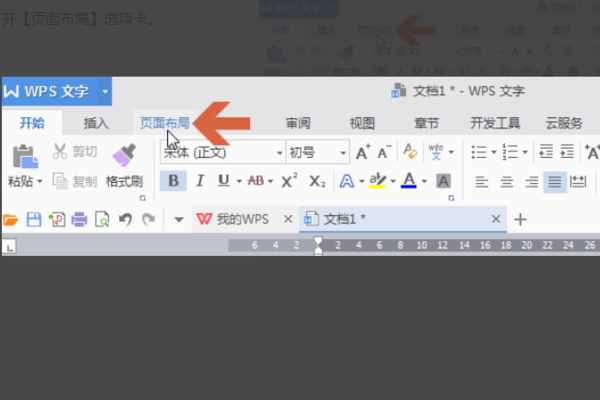Click the numbered list icon

coord(510,152)
